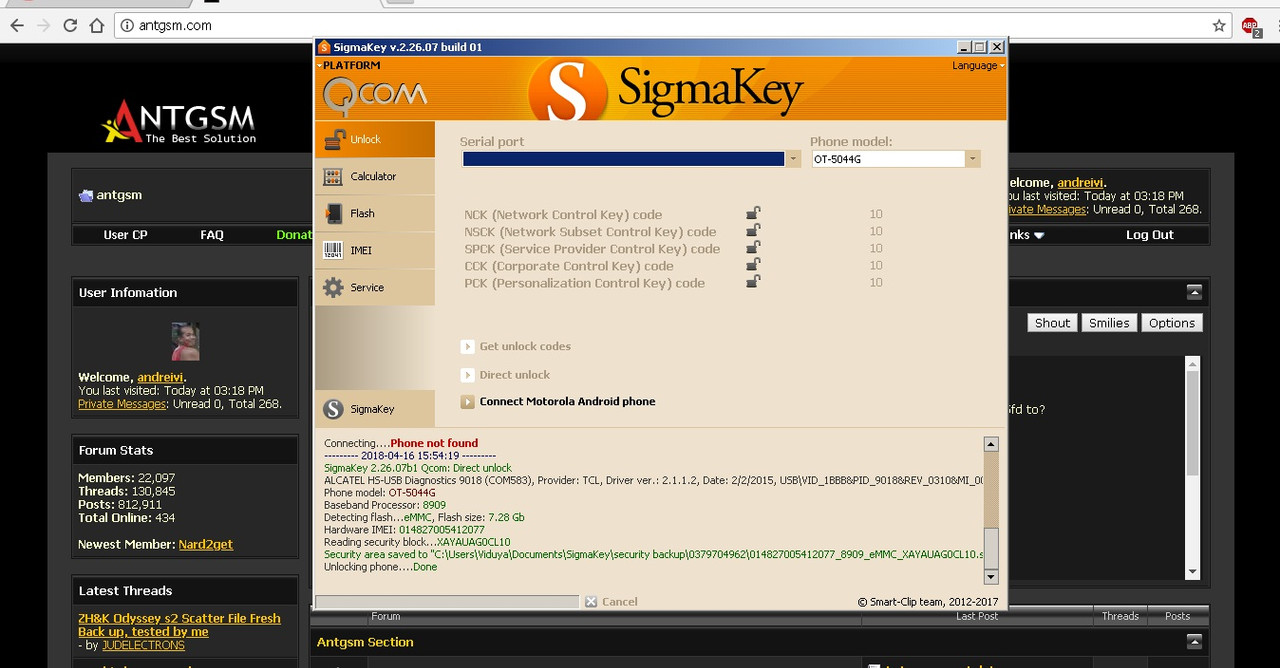Click the Unlock padlock sidebar icon
The width and height of the screenshot is (1280, 668).
point(333,139)
